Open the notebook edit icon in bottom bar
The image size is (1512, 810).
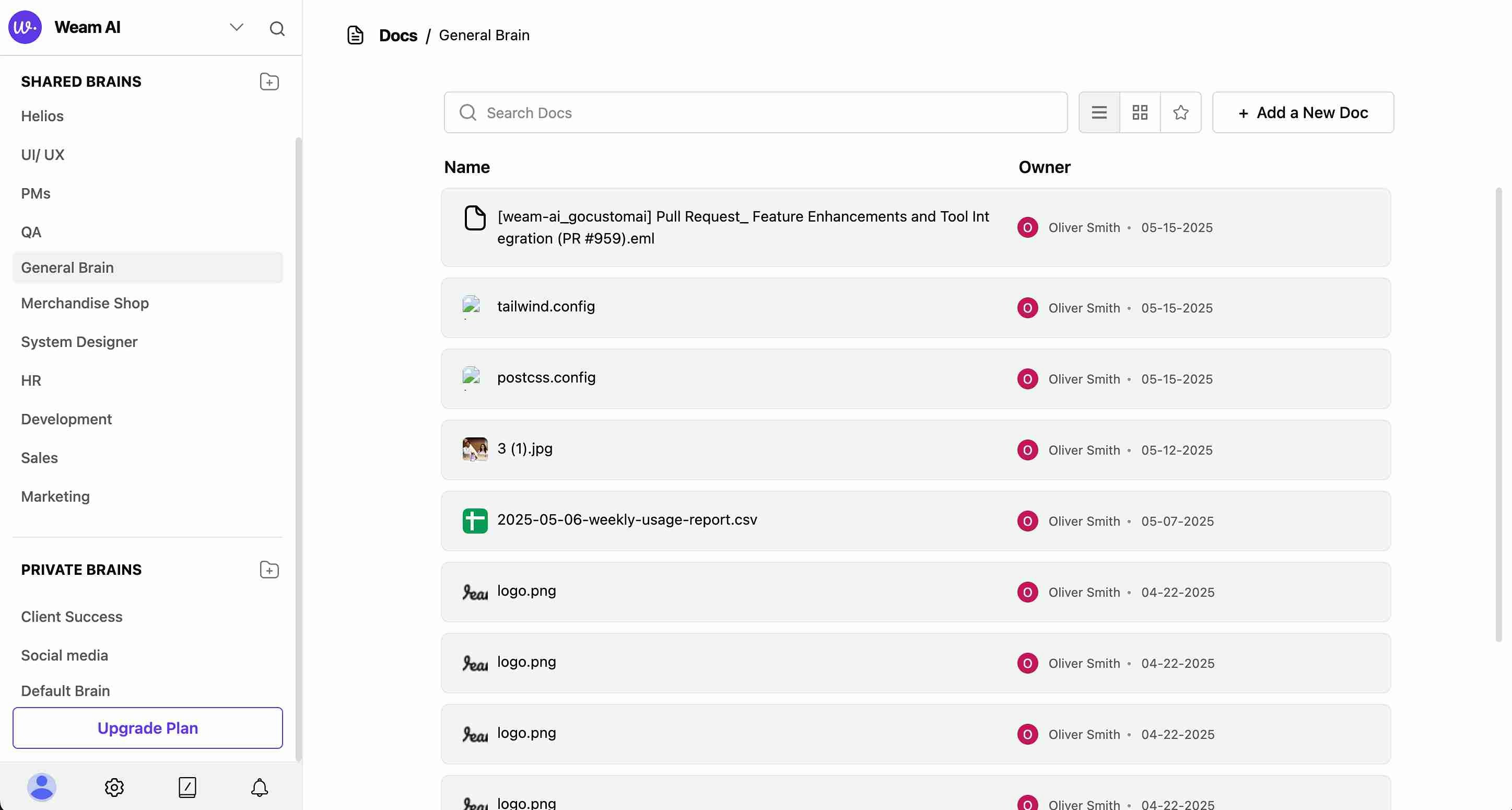coord(186,787)
